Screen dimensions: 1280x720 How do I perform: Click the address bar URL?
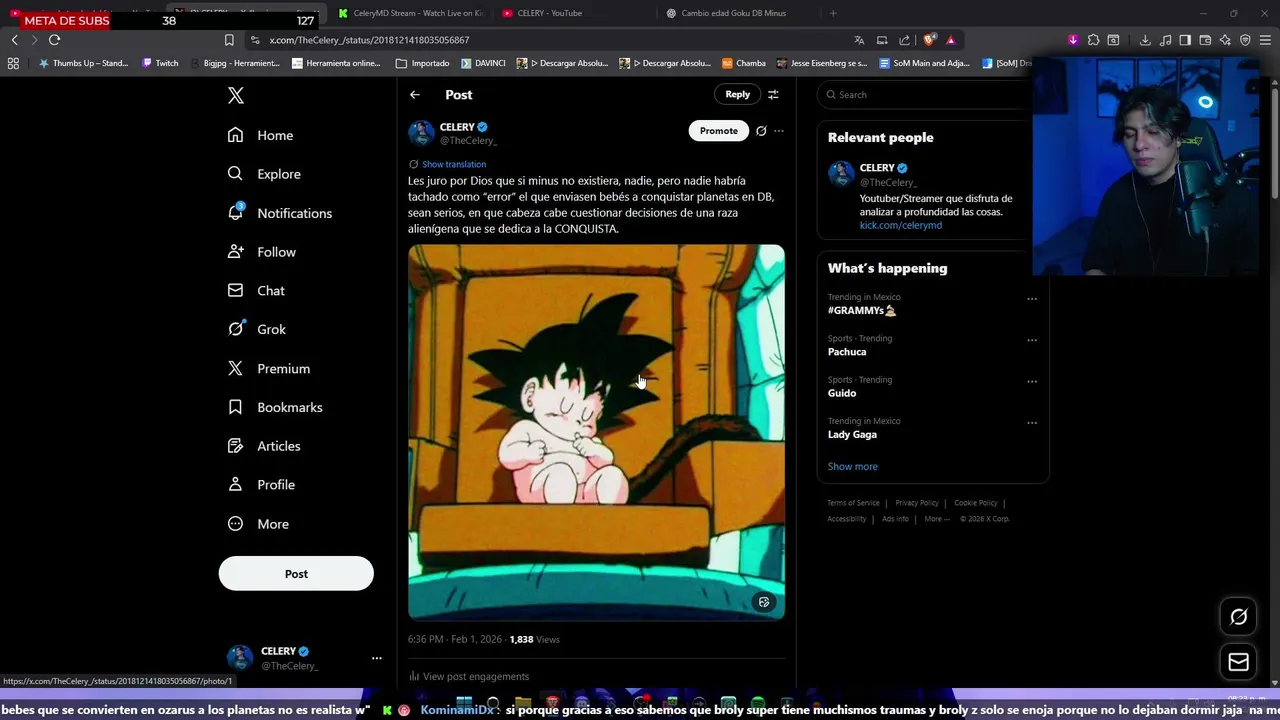click(x=369, y=40)
